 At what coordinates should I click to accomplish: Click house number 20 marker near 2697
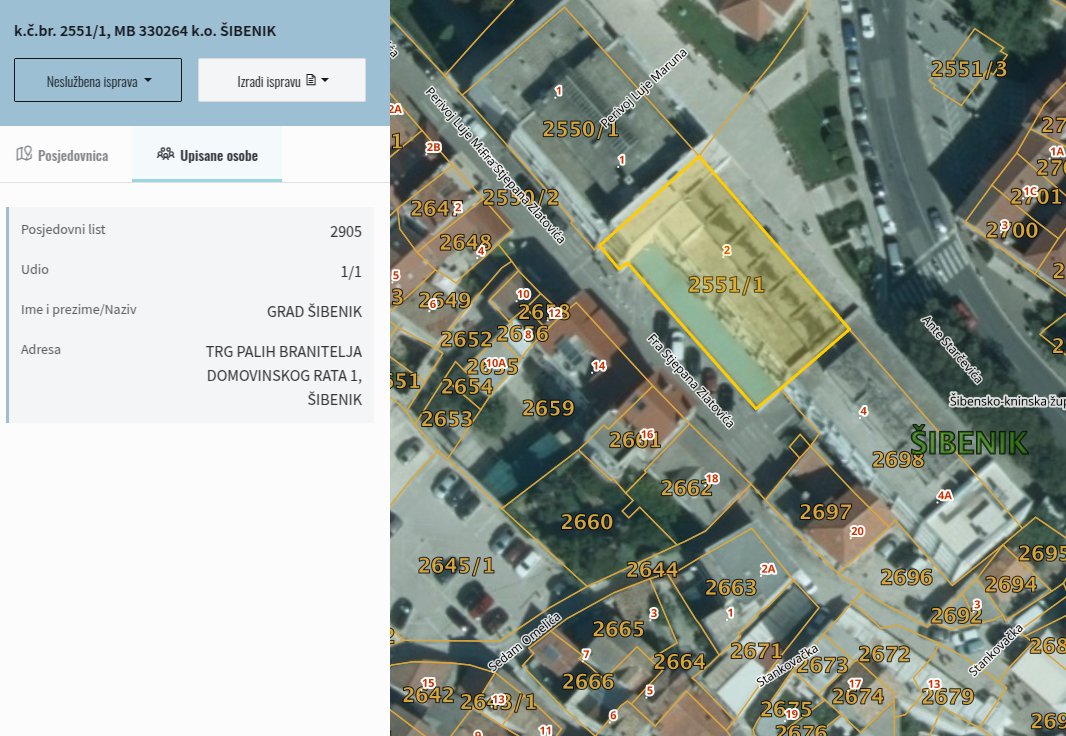pos(857,531)
